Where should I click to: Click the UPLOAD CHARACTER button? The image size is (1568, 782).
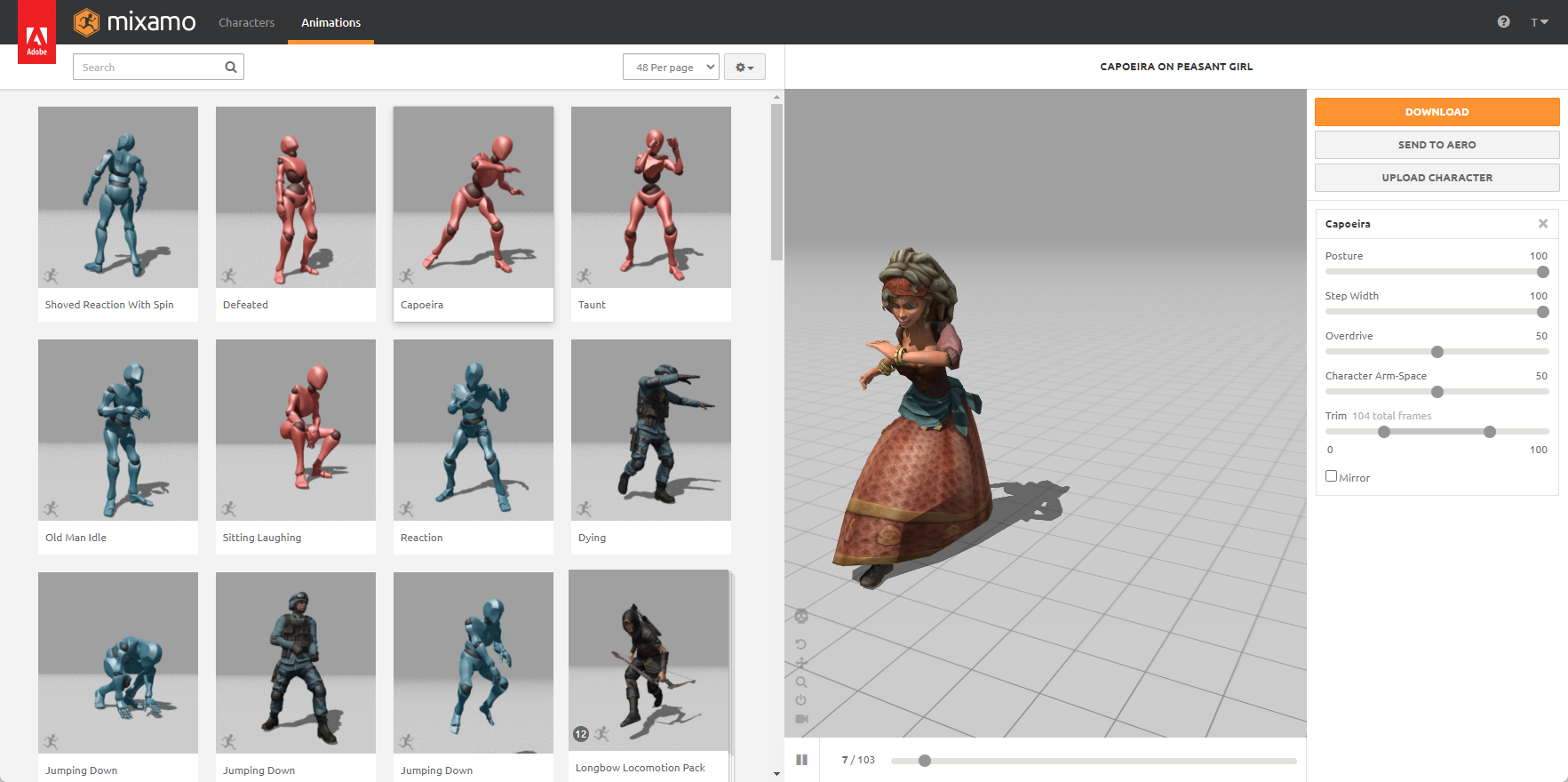pyautogui.click(x=1437, y=178)
